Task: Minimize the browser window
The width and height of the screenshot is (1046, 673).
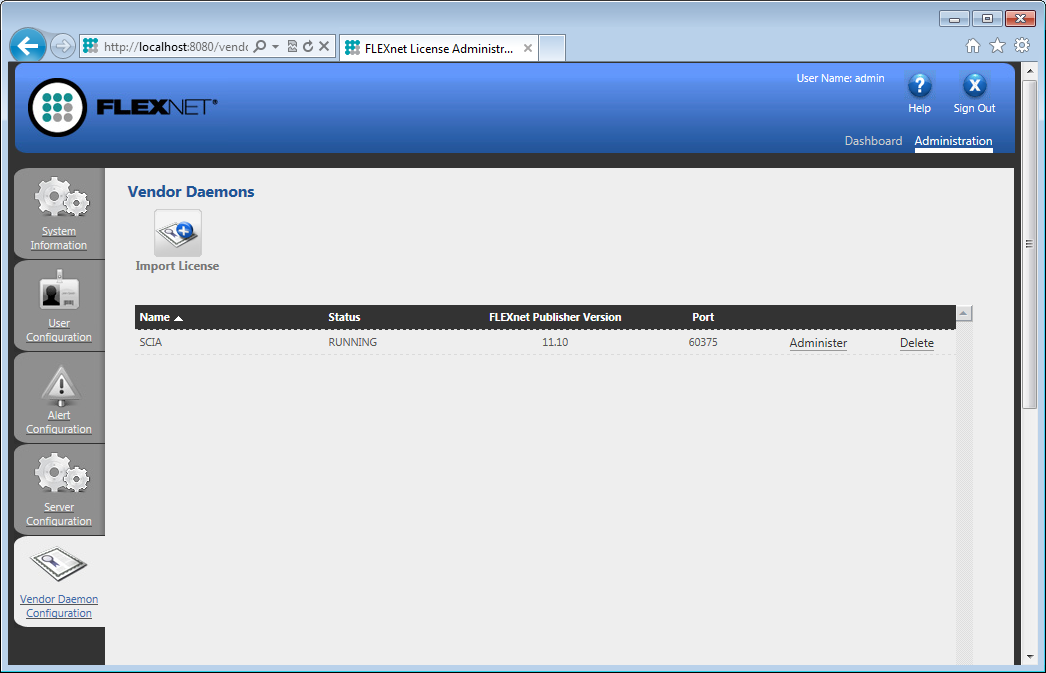Action: (954, 19)
